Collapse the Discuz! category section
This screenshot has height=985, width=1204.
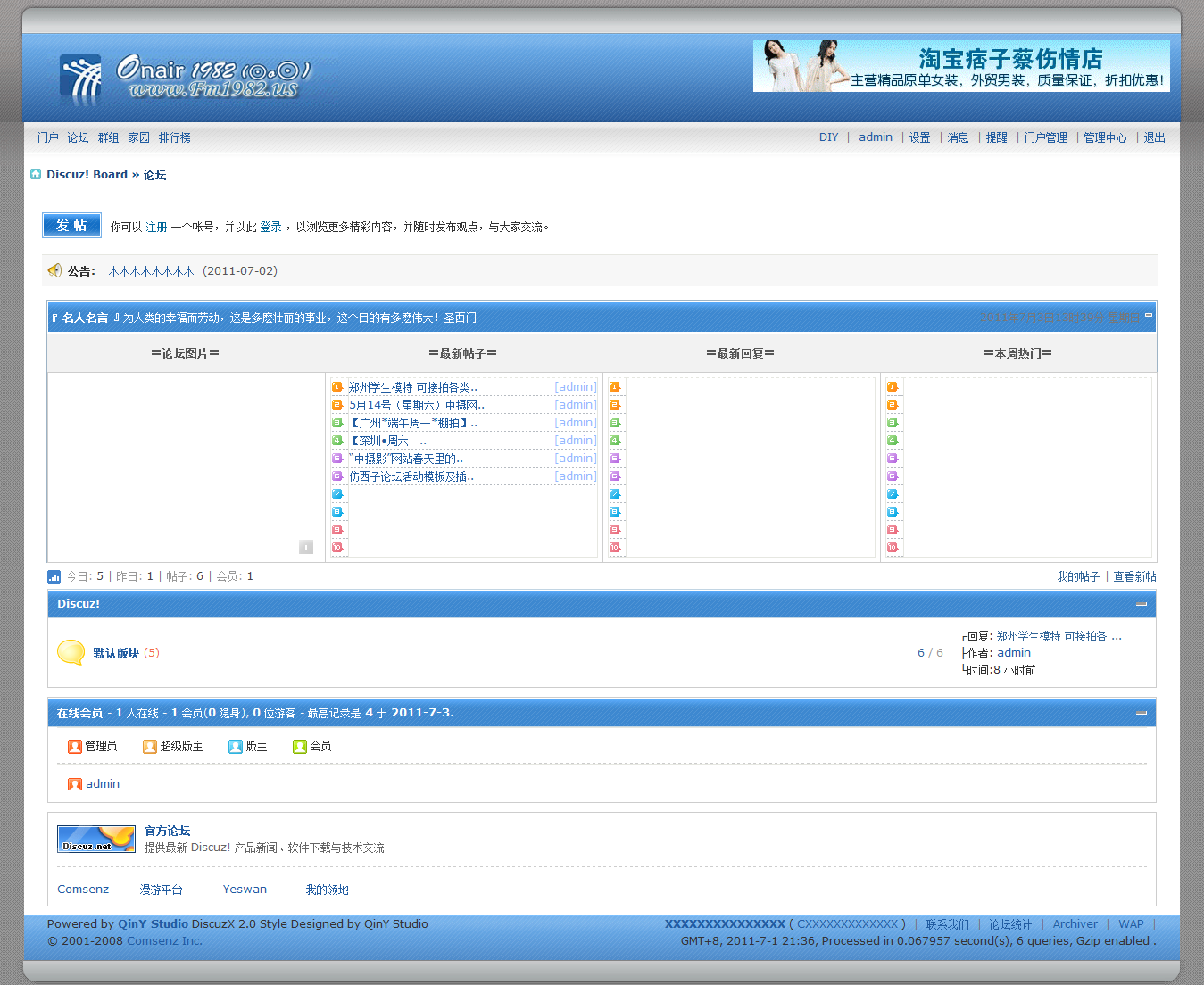1141,604
